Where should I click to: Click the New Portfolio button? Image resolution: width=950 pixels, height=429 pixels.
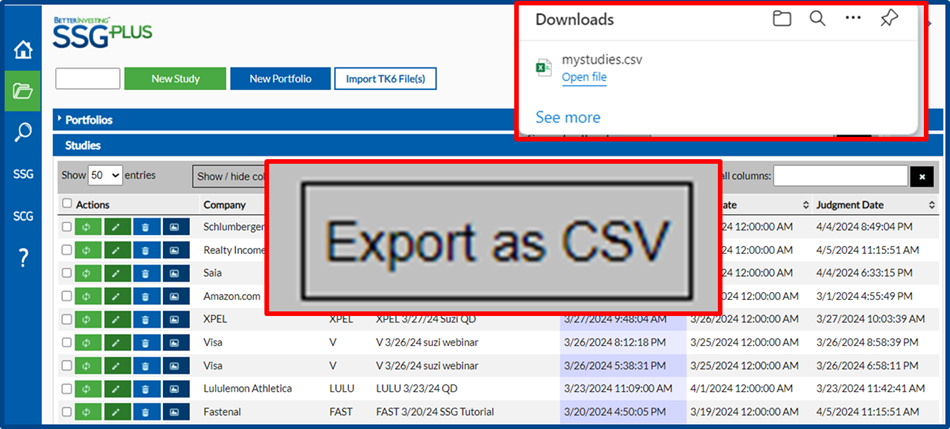281,79
